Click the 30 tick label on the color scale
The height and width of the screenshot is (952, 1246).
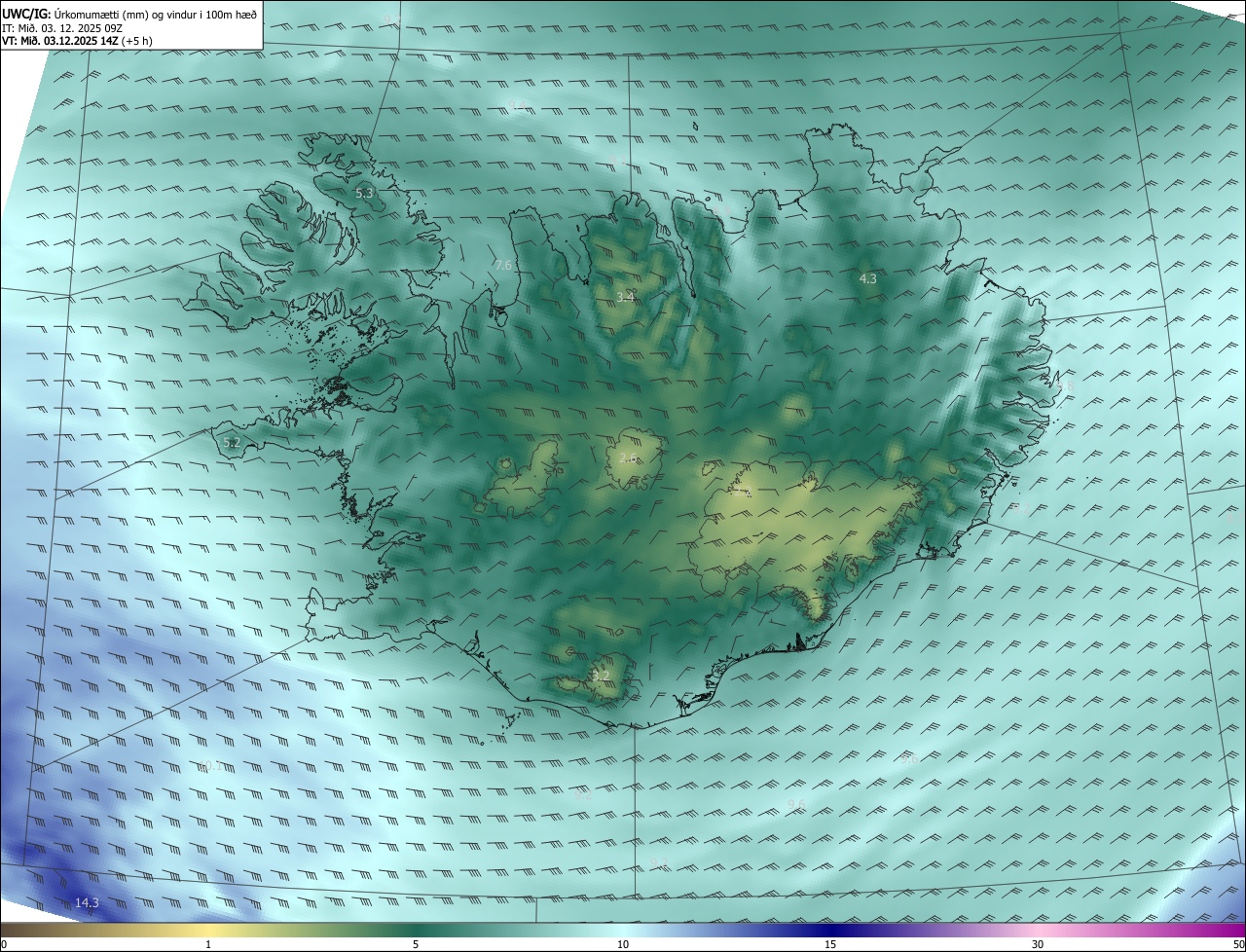click(x=1038, y=944)
